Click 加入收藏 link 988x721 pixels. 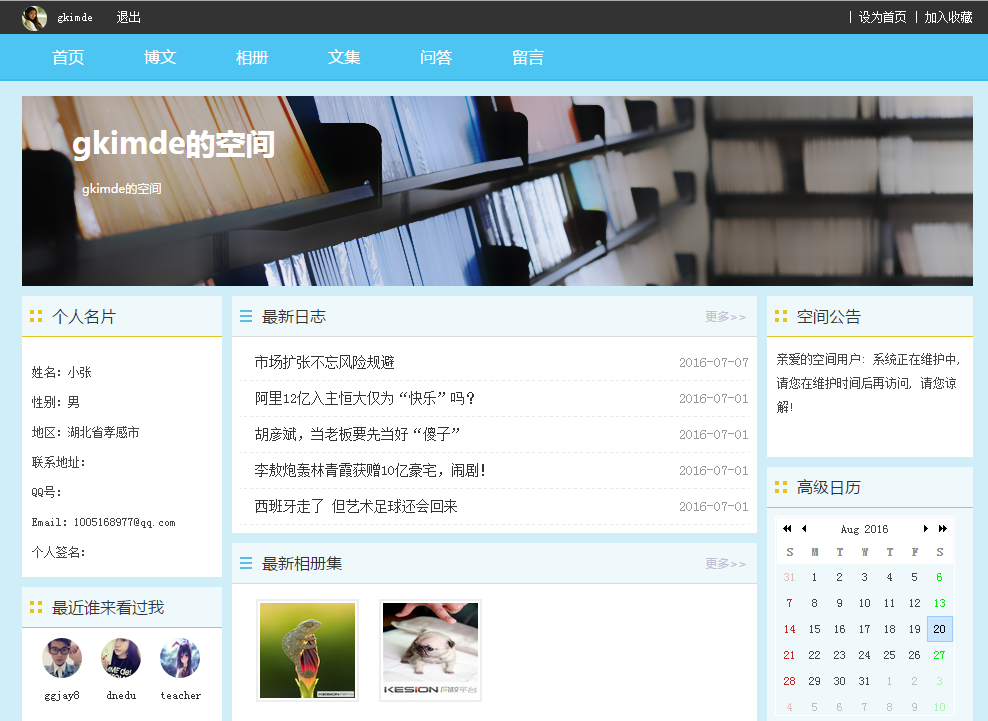(x=948, y=18)
